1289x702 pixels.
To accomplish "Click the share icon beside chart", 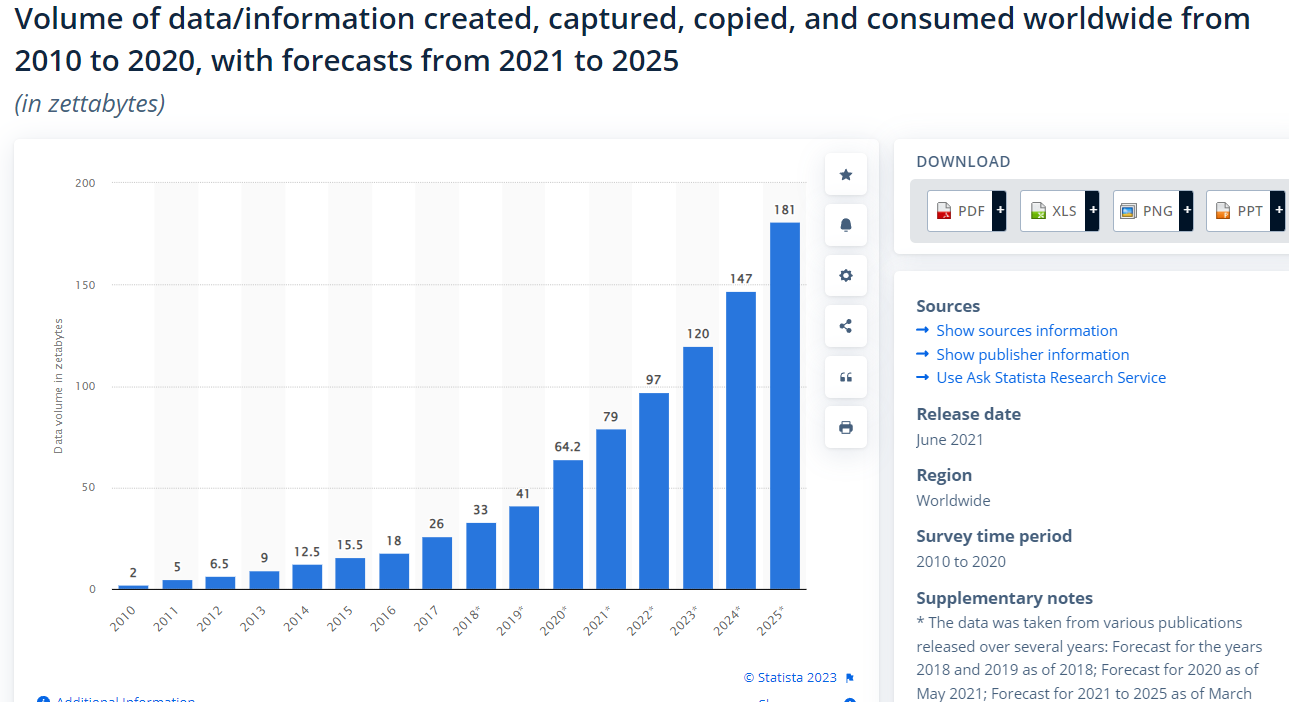I will [846, 326].
